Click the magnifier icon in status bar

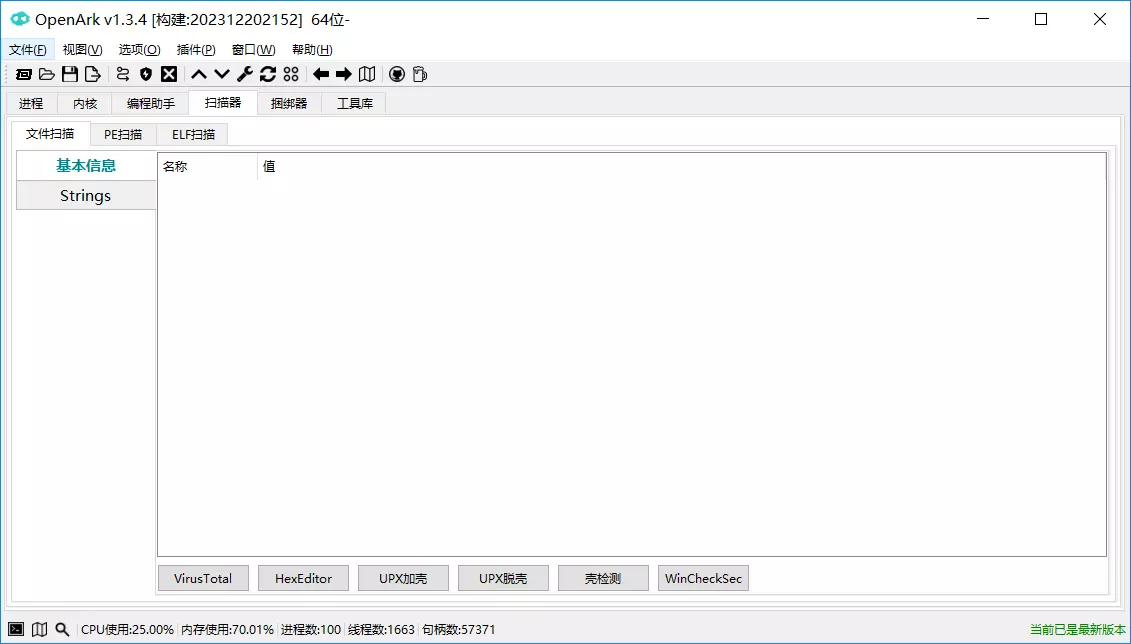point(62,629)
